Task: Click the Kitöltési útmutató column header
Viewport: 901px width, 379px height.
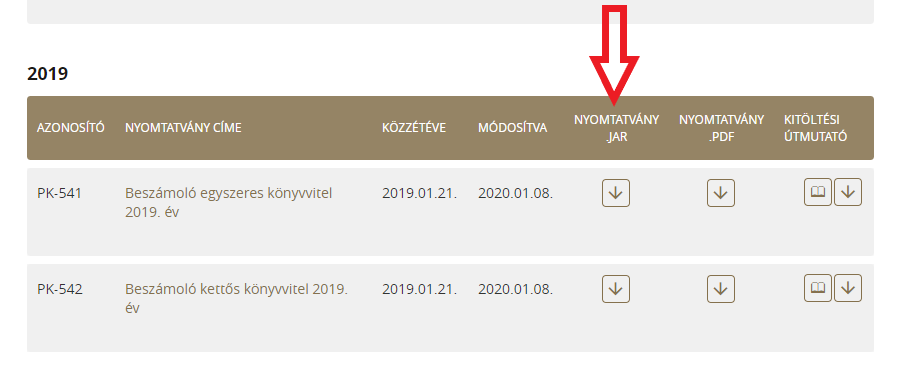Action: tap(815, 128)
